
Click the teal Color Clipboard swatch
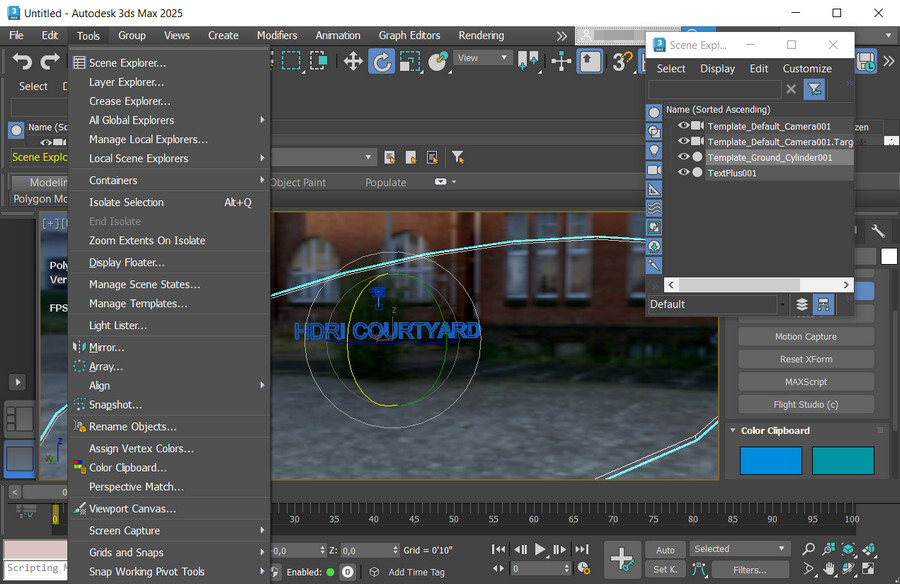click(x=843, y=461)
